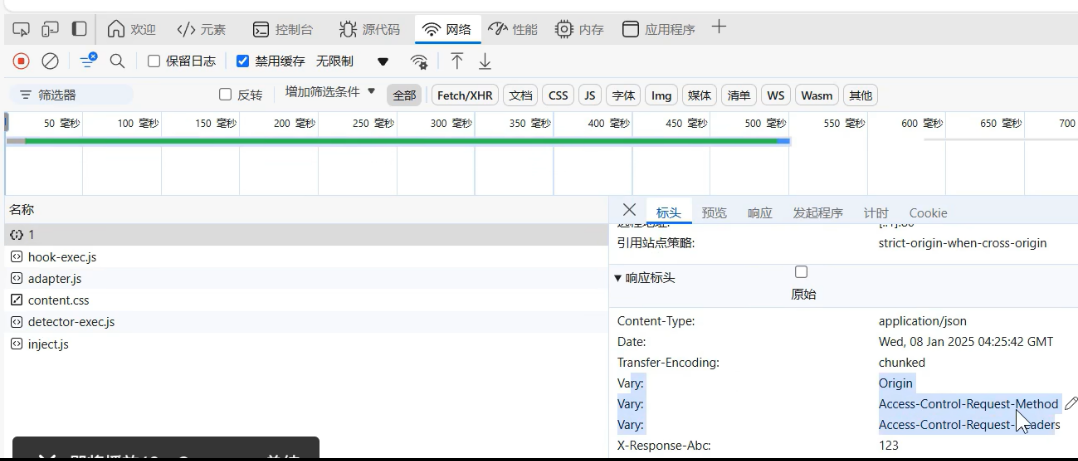
Task: Activate the inspect element picker icon
Action: pos(21,29)
